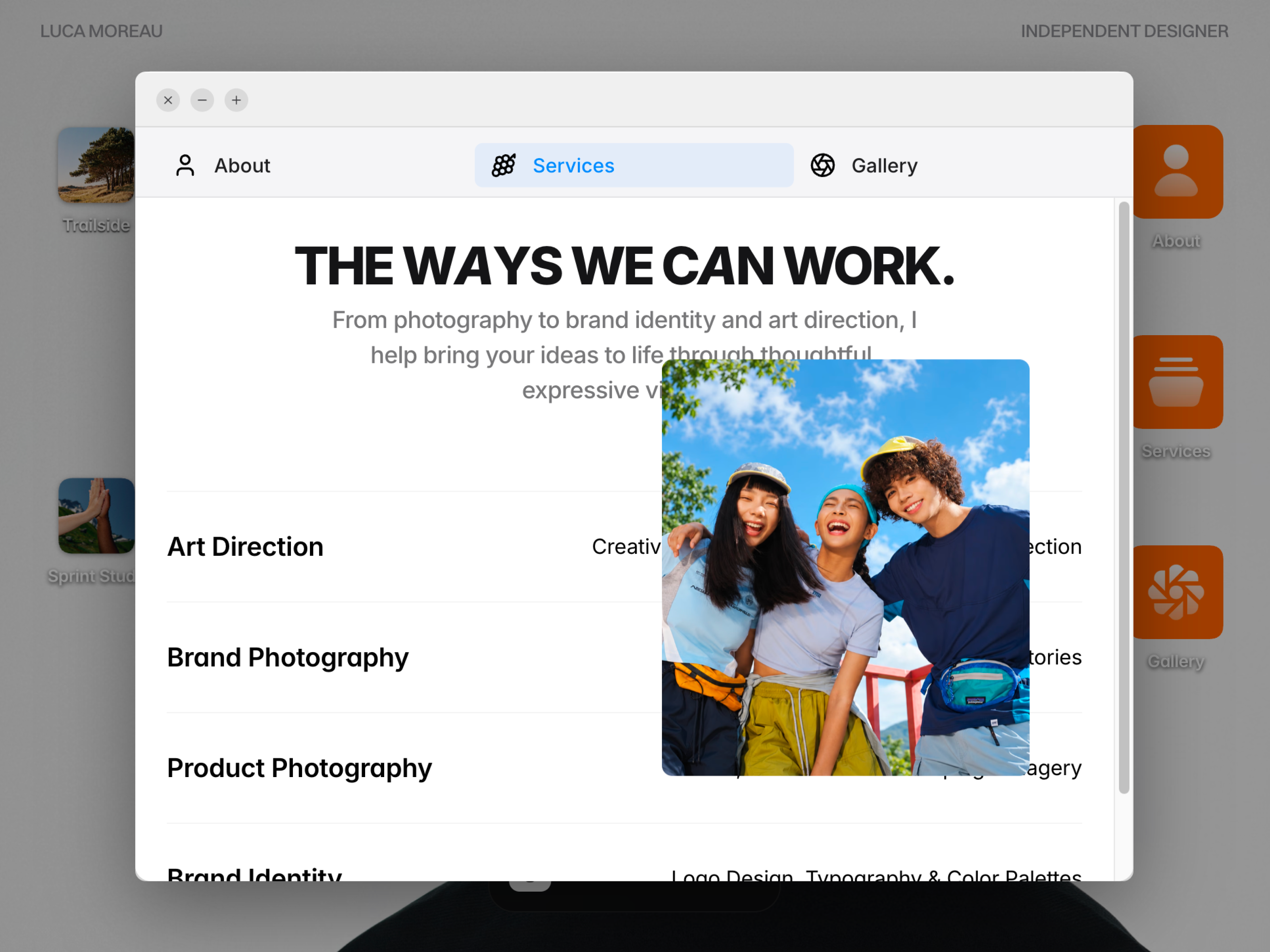The width and height of the screenshot is (1270, 952).
Task: Open the Sprint Studio hands thumbnail
Action: pyautogui.click(x=96, y=516)
